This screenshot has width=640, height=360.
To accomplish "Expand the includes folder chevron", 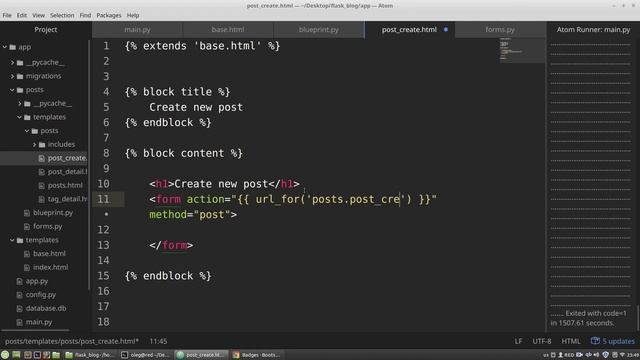I will point(34,144).
